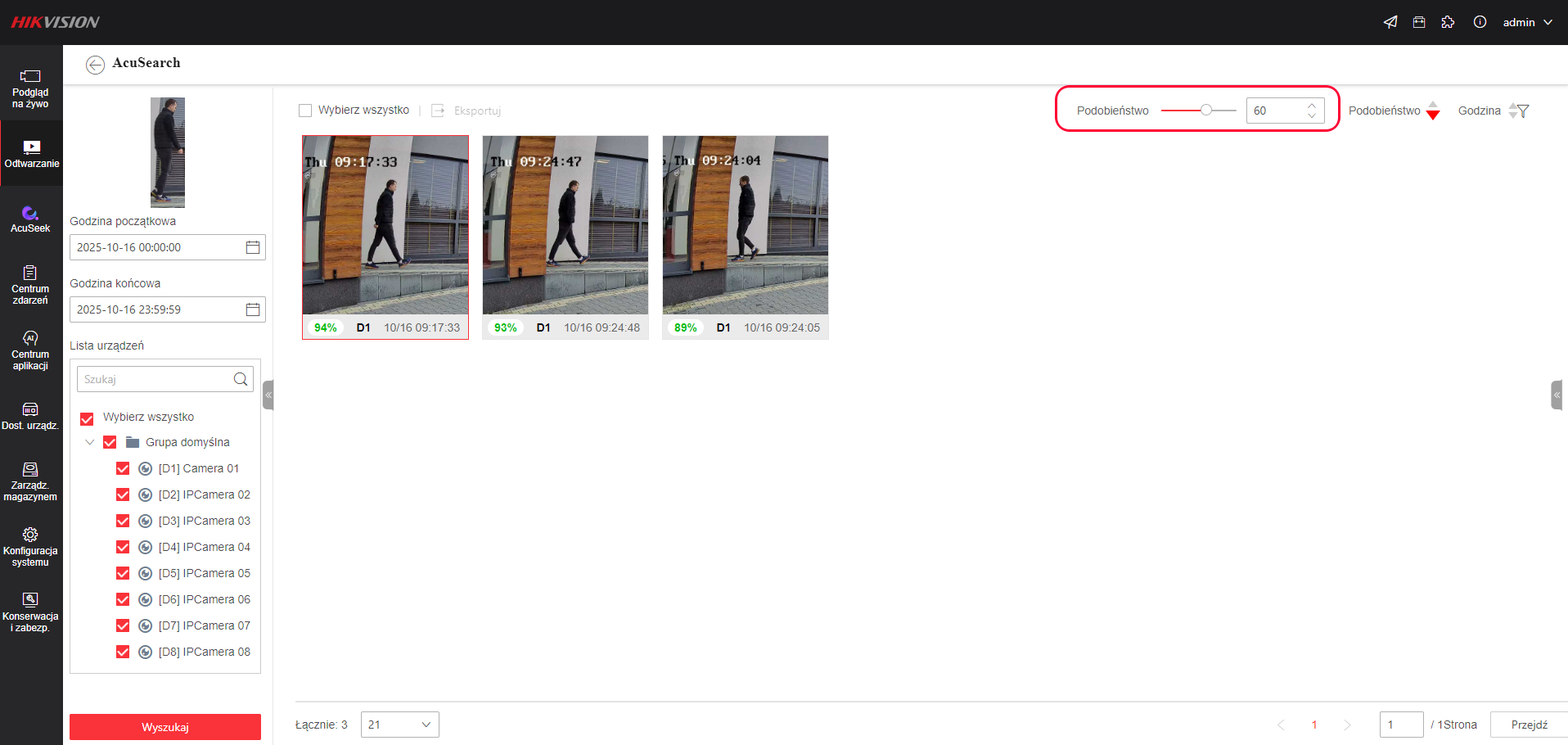Open the start time calendar picker
Image resolution: width=1568 pixels, height=745 pixels.
pos(253,247)
